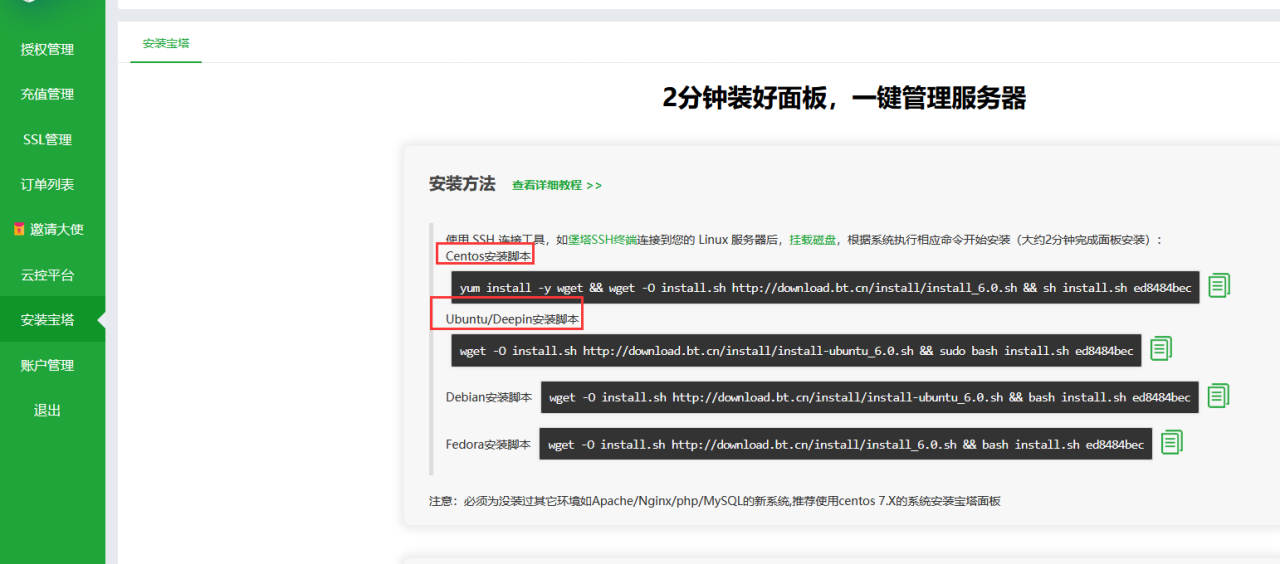
Task: Open 授权管理 in the sidebar
Action: [47, 49]
